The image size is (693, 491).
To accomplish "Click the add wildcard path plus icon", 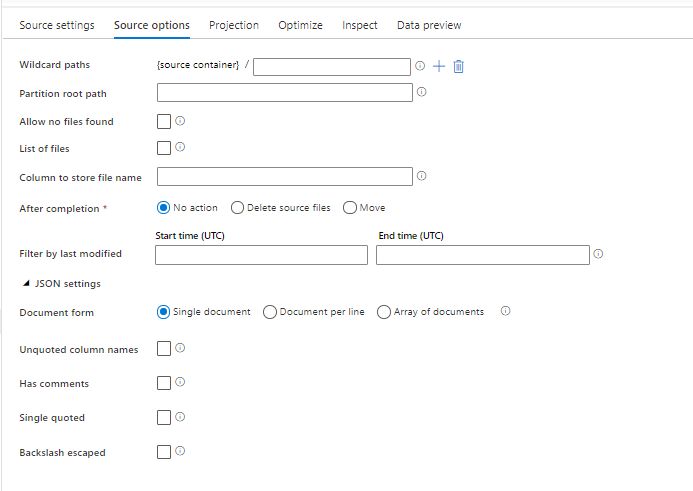I will tap(438, 66).
